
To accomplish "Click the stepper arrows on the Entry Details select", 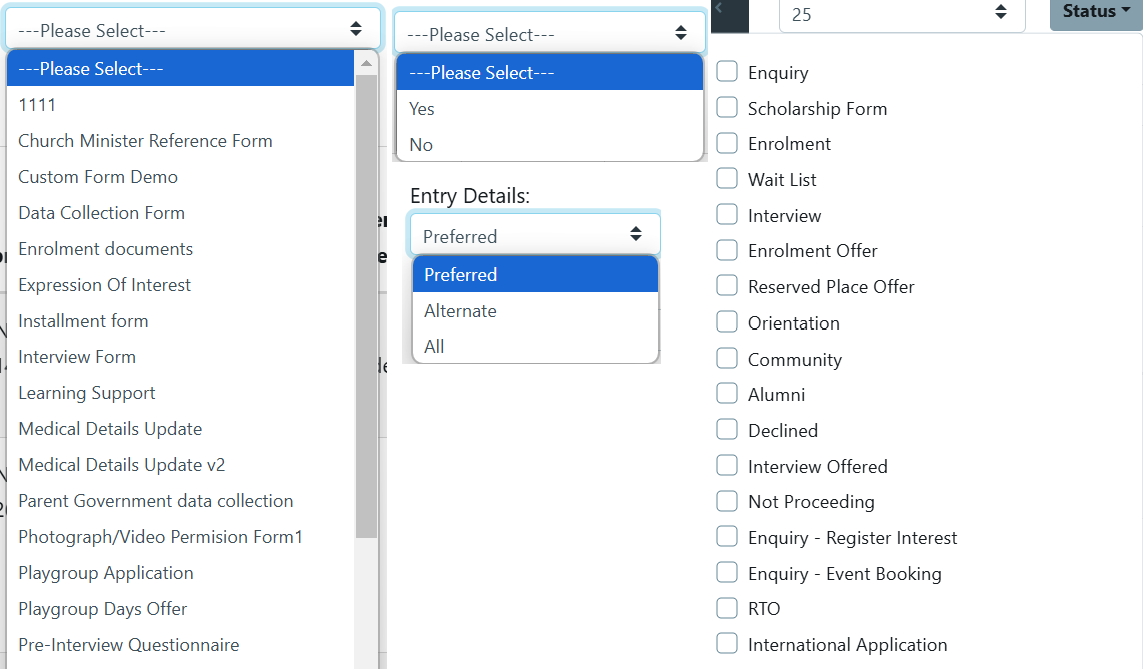I will [637, 234].
